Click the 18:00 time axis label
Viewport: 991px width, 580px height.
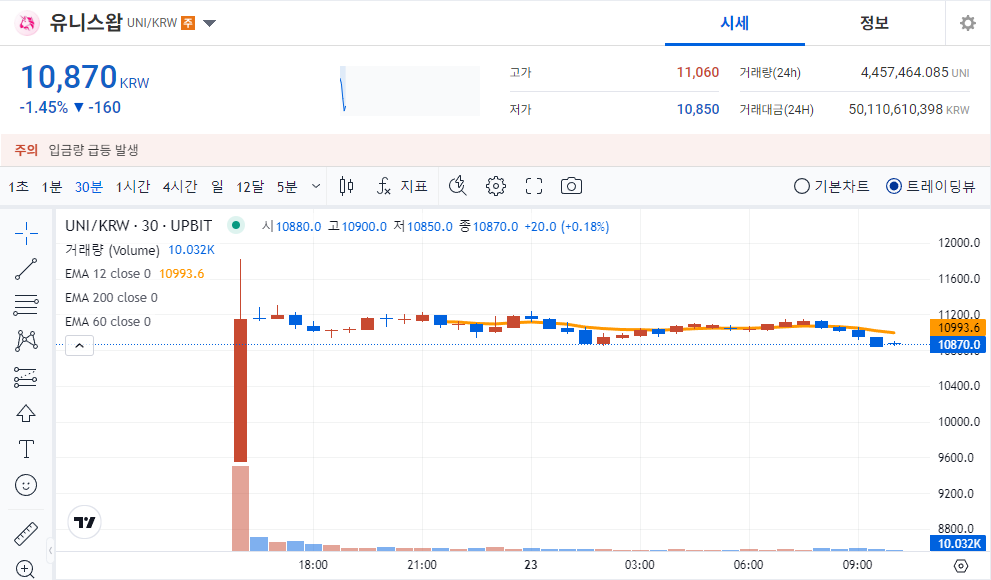coord(313,565)
